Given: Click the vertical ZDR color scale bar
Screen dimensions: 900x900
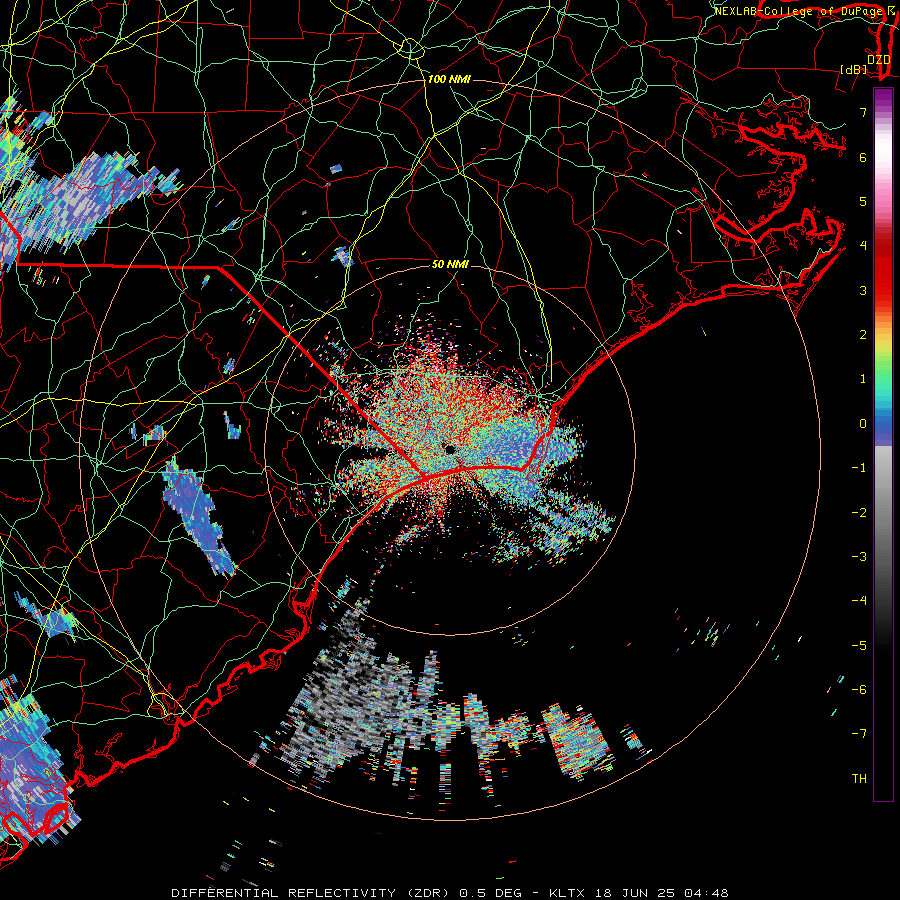Looking at the screenshot, I should coord(883,444).
